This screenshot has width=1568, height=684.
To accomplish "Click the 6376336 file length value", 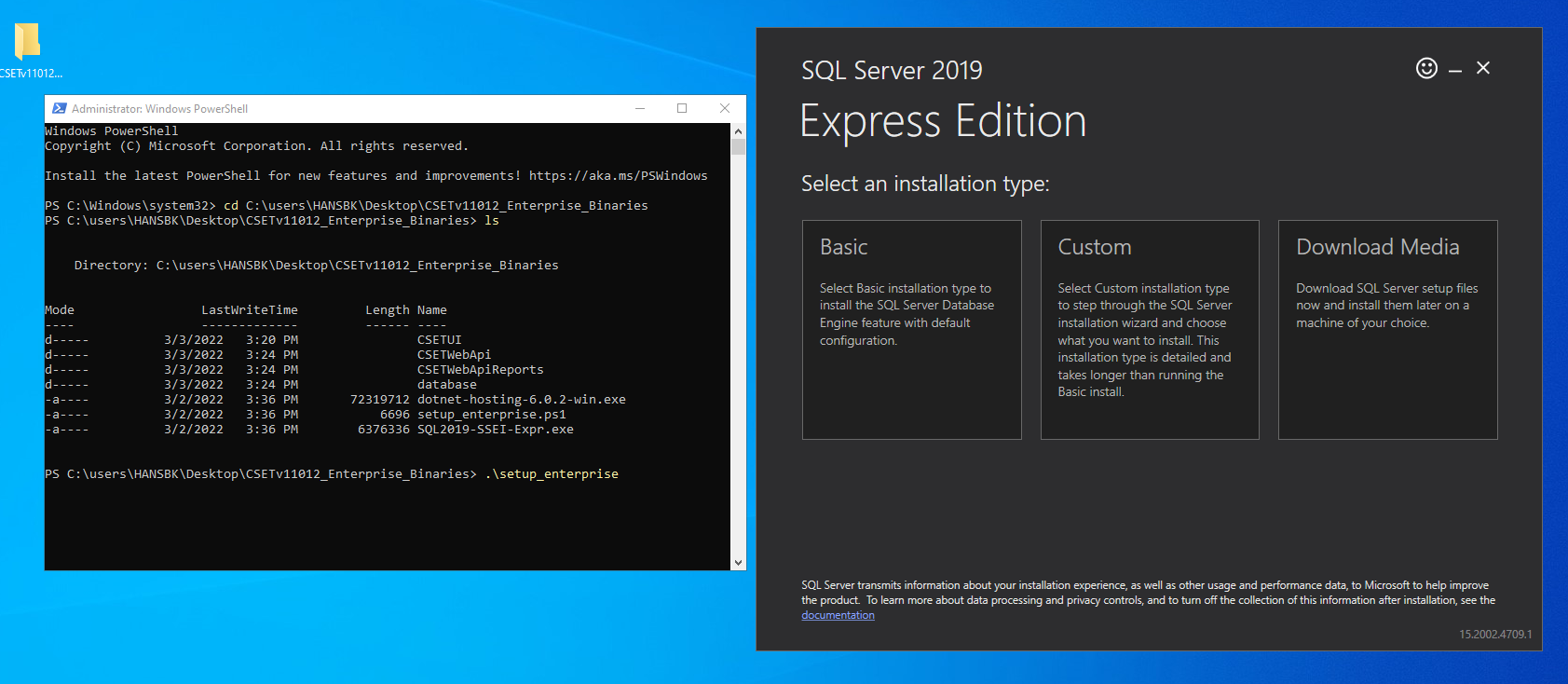I will 384,430.
